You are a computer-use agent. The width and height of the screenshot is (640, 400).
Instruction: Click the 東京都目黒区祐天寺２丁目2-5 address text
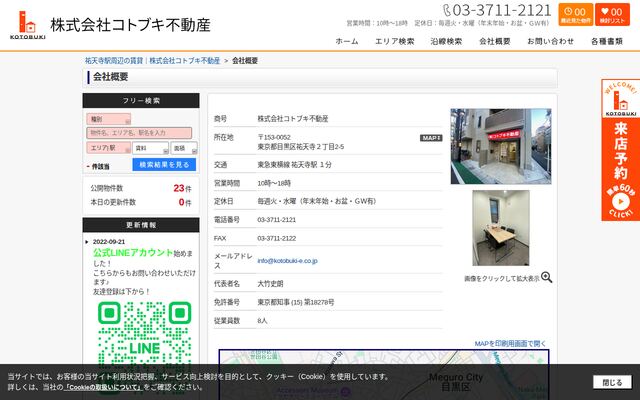point(301,147)
